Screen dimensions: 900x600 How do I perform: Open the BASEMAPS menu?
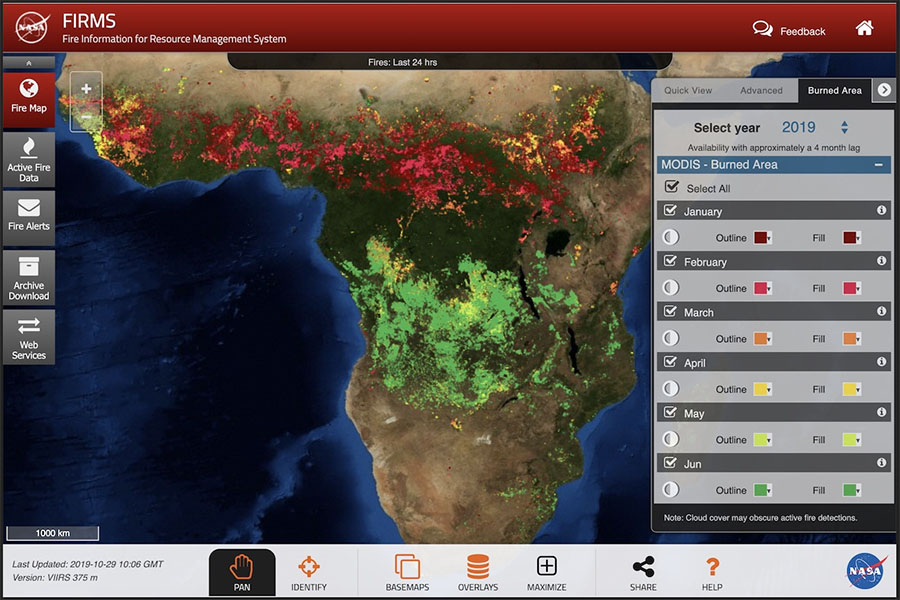[407, 572]
